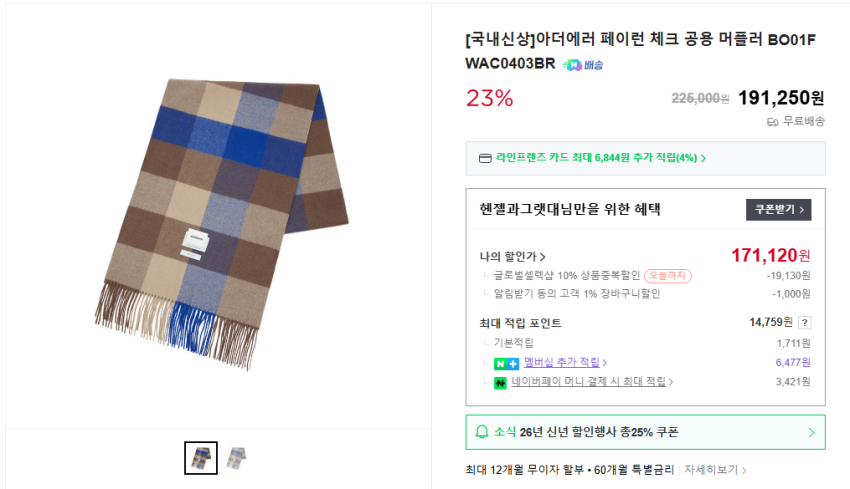The height and width of the screenshot is (489, 850).
Task: Expand 네이버페이 머니 결제 시 최대 적립
Action: [592, 382]
